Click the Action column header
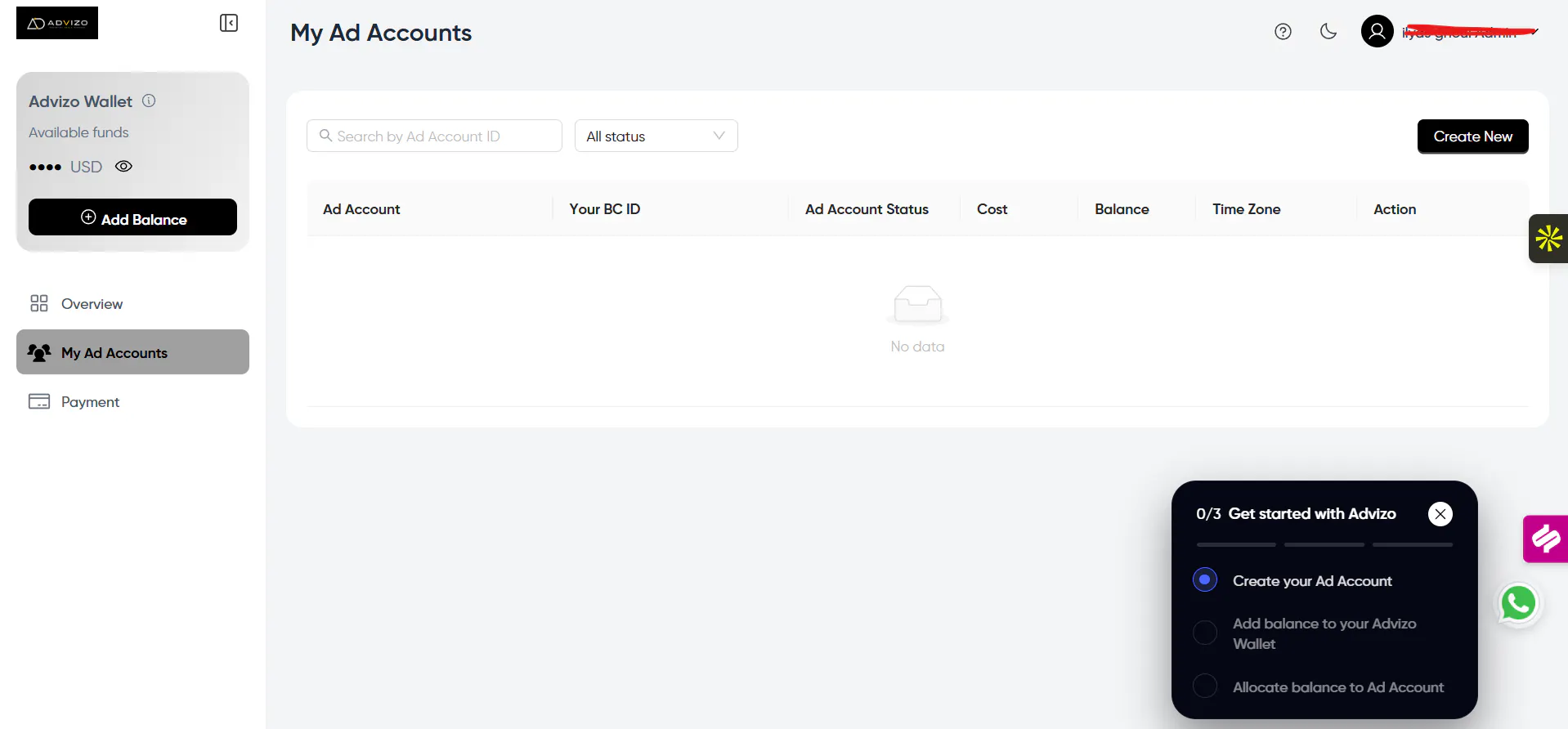The image size is (1568, 729). pos(1395,209)
